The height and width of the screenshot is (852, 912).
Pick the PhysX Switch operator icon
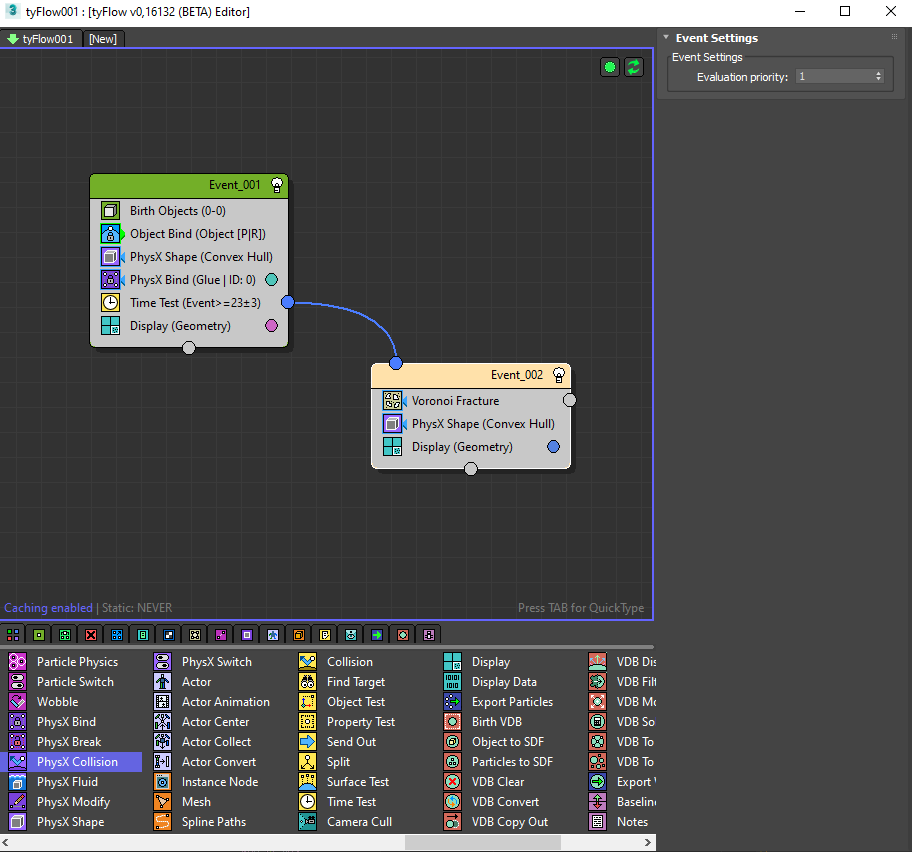162,662
